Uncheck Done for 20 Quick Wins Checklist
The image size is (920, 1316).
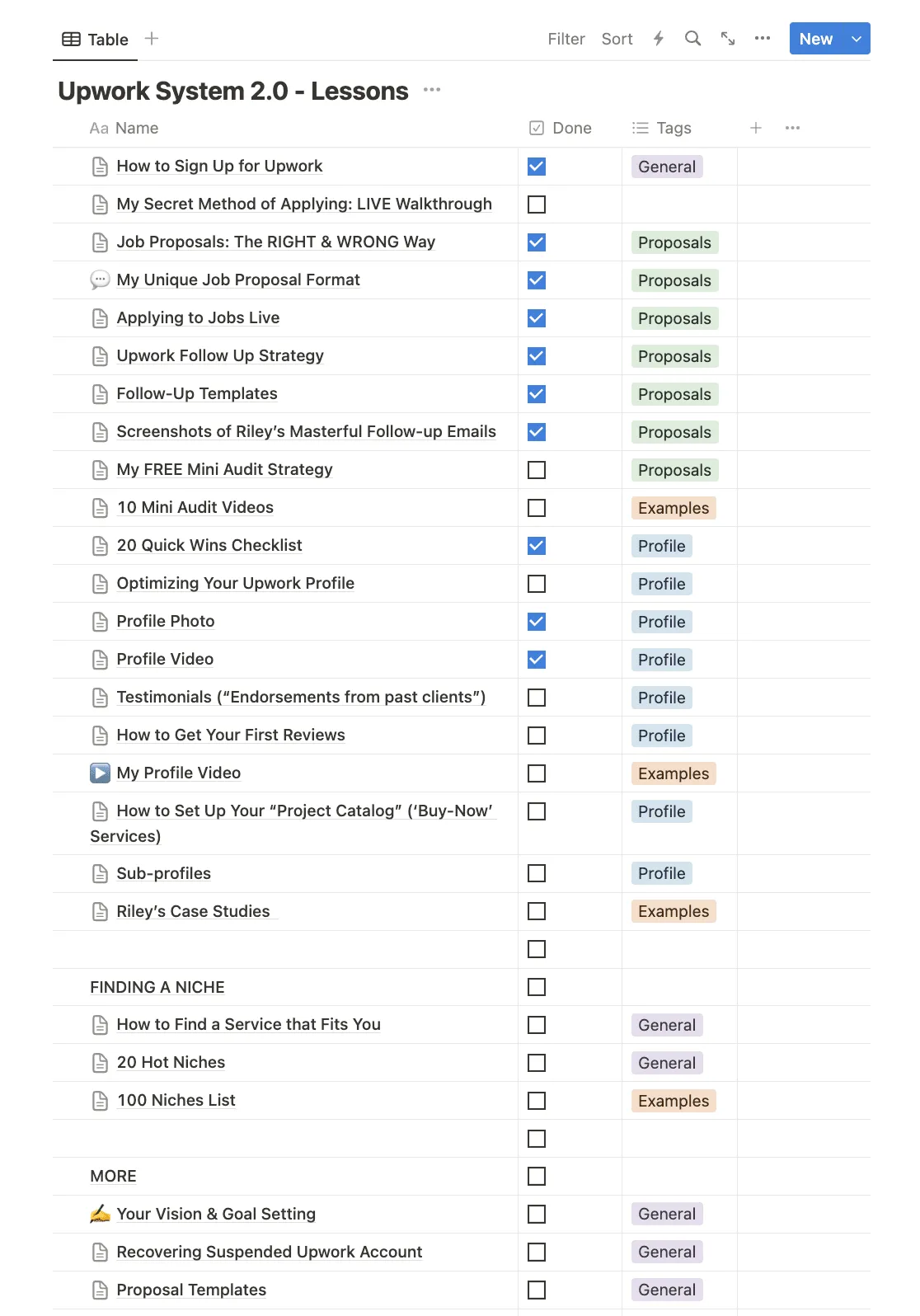point(537,546)
